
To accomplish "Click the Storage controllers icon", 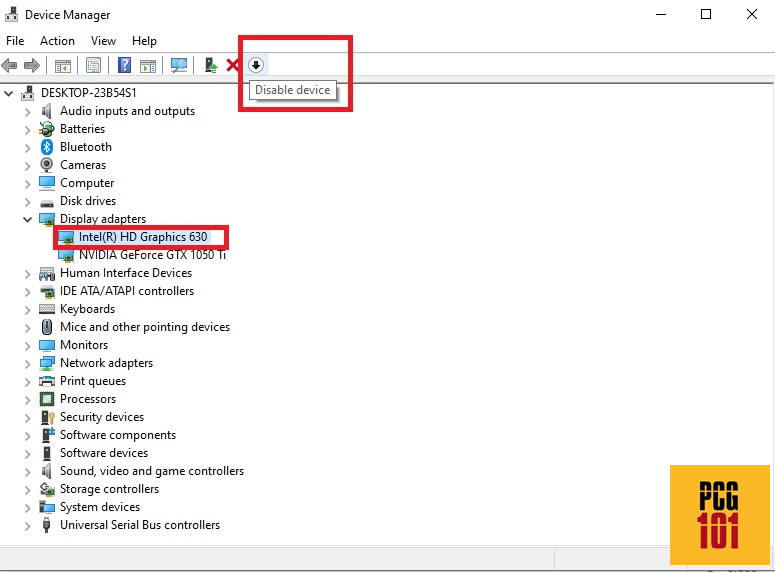I will pos(47,489).
